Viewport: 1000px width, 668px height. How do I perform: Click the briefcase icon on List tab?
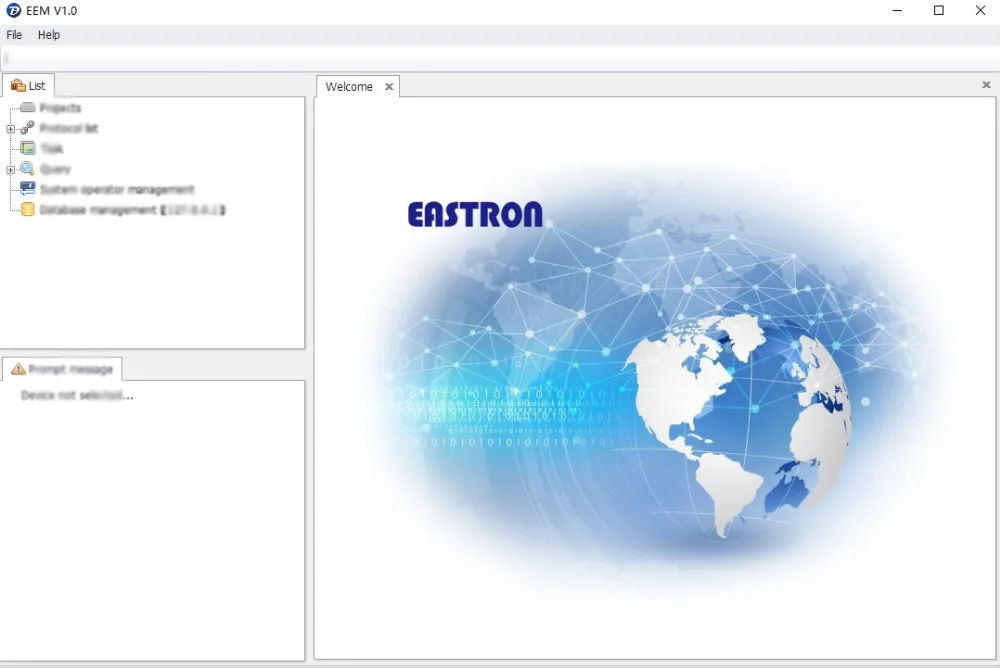(x=18, y=85)
